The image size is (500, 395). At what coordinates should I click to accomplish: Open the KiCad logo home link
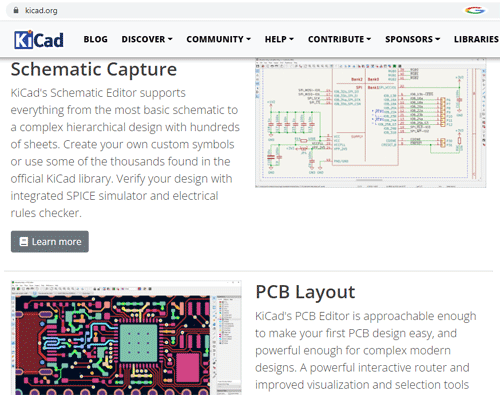39,40
